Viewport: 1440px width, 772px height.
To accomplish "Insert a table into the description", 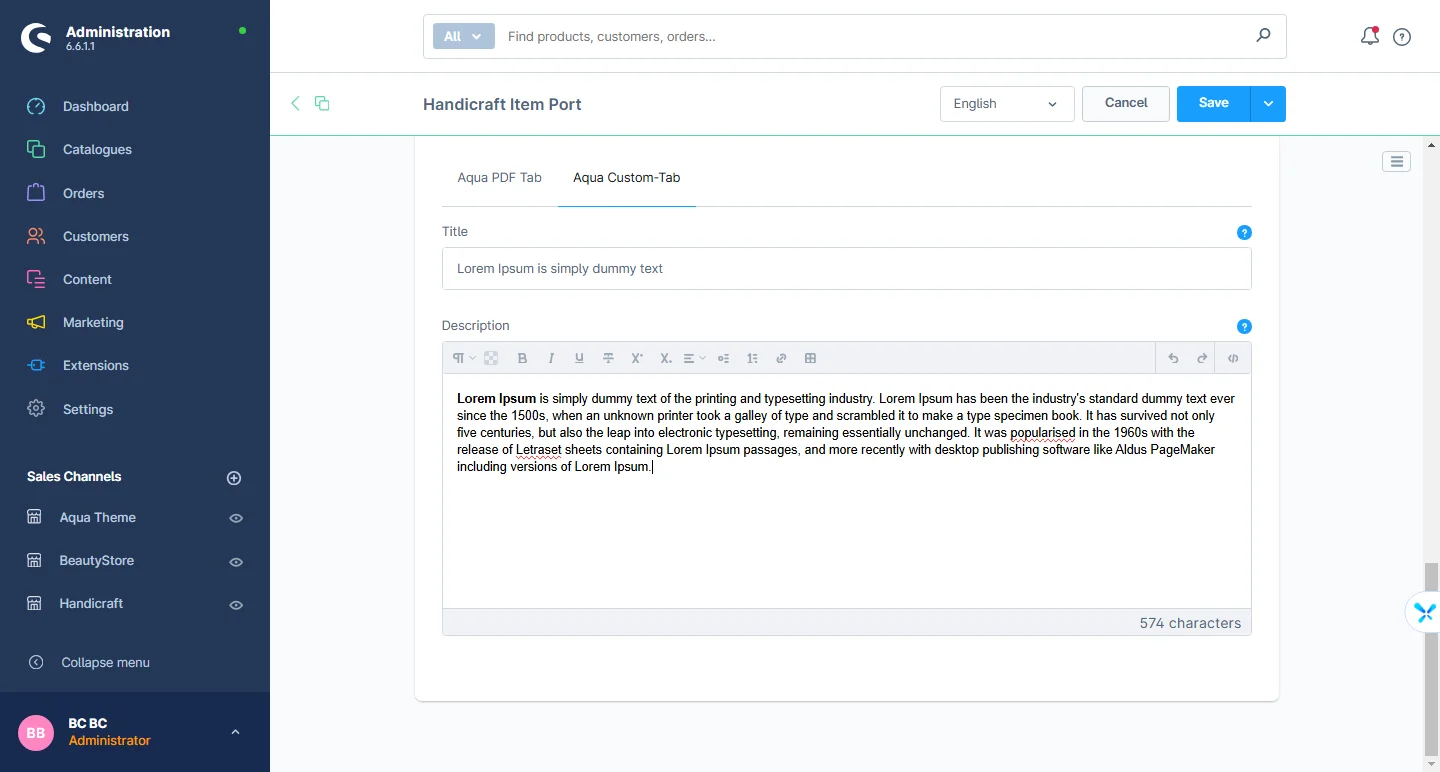I will pos(810,358).
